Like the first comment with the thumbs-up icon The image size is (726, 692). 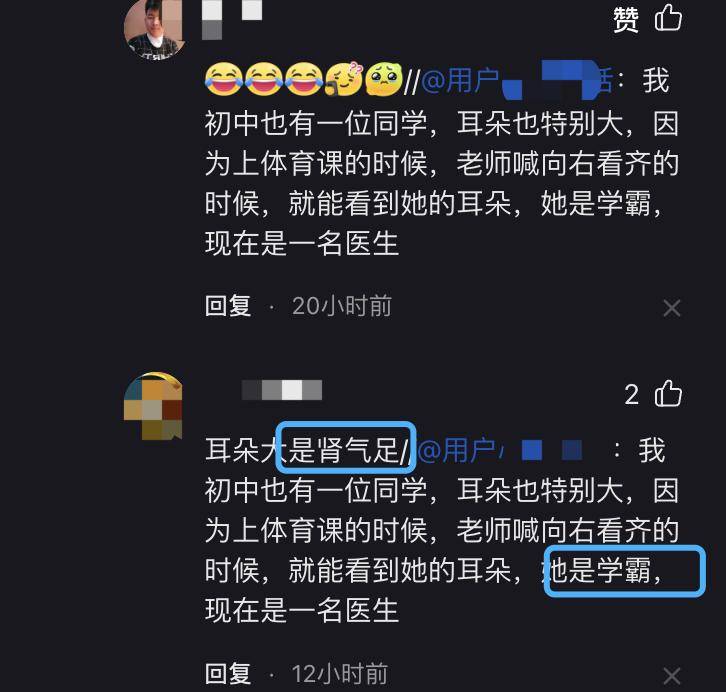pos(668,18)
